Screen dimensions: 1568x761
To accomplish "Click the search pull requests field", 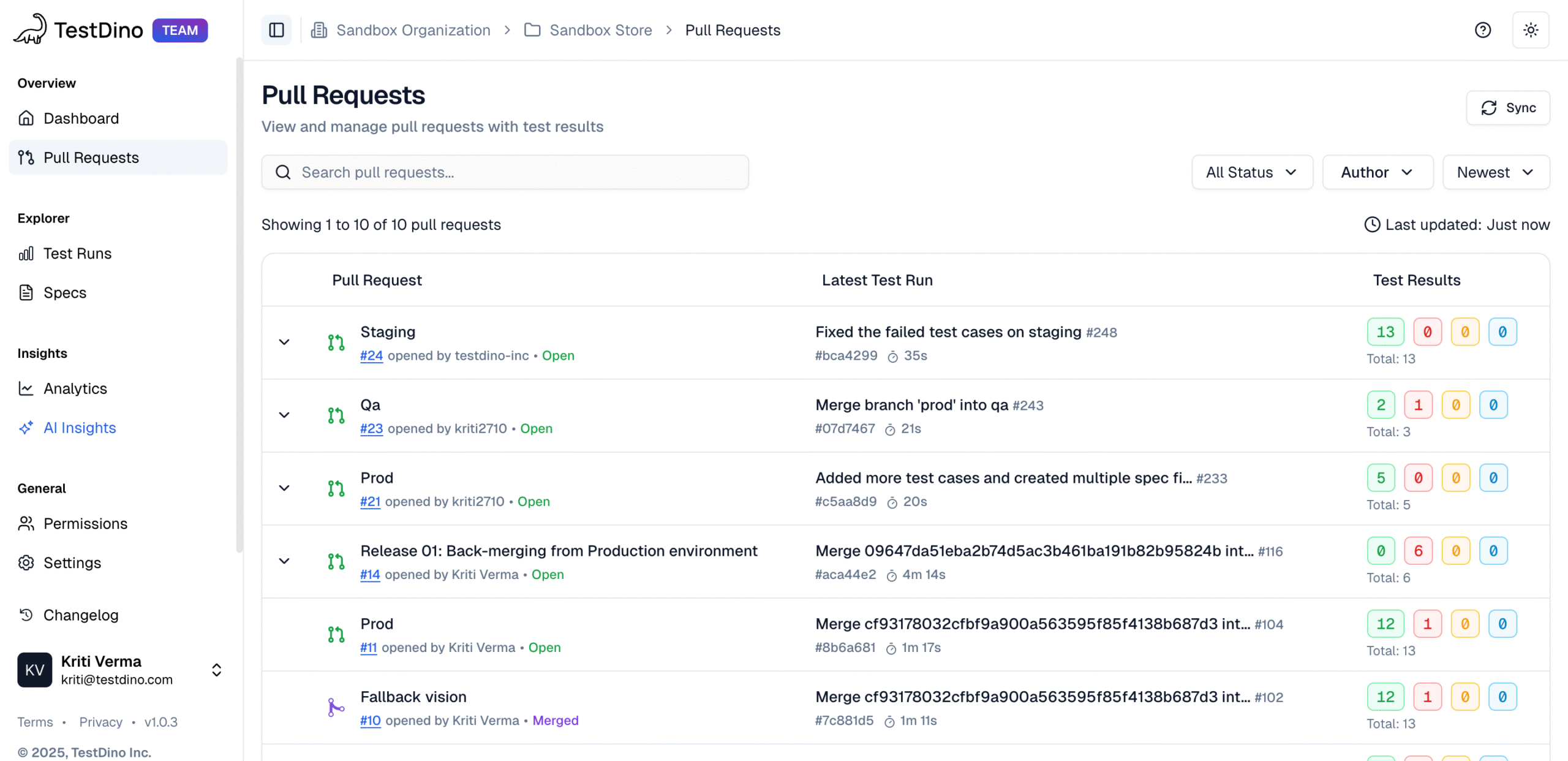I will (505, 172).
